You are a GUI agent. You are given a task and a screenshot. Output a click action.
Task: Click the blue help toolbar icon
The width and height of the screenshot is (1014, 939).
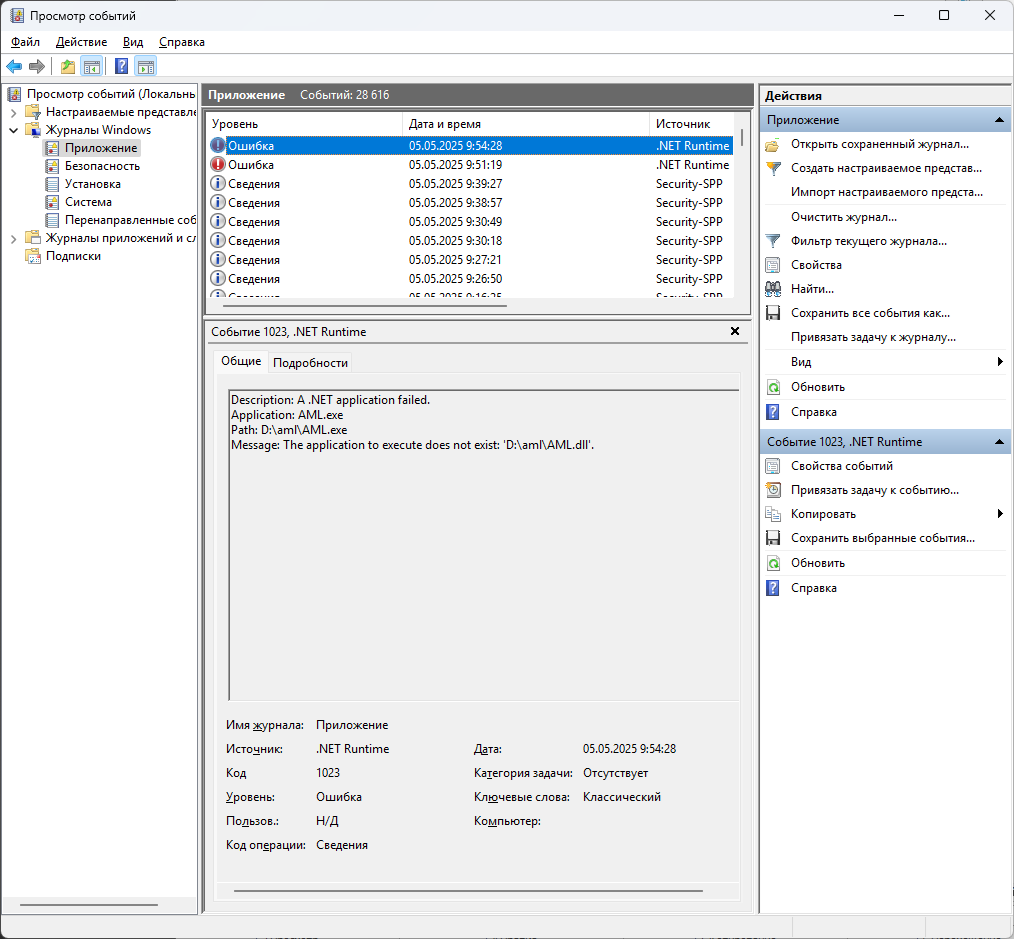pyautogui.click(x=121, y=67)
